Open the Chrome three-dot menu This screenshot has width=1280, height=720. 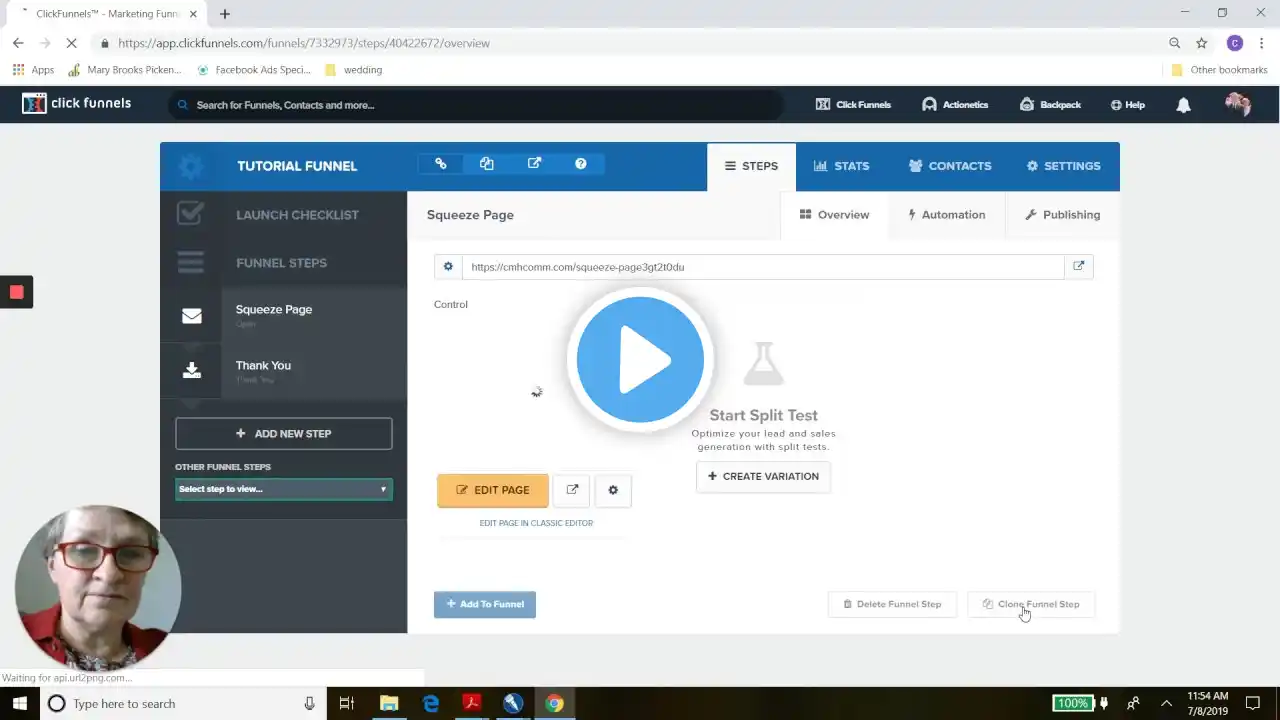(1261, 43)
